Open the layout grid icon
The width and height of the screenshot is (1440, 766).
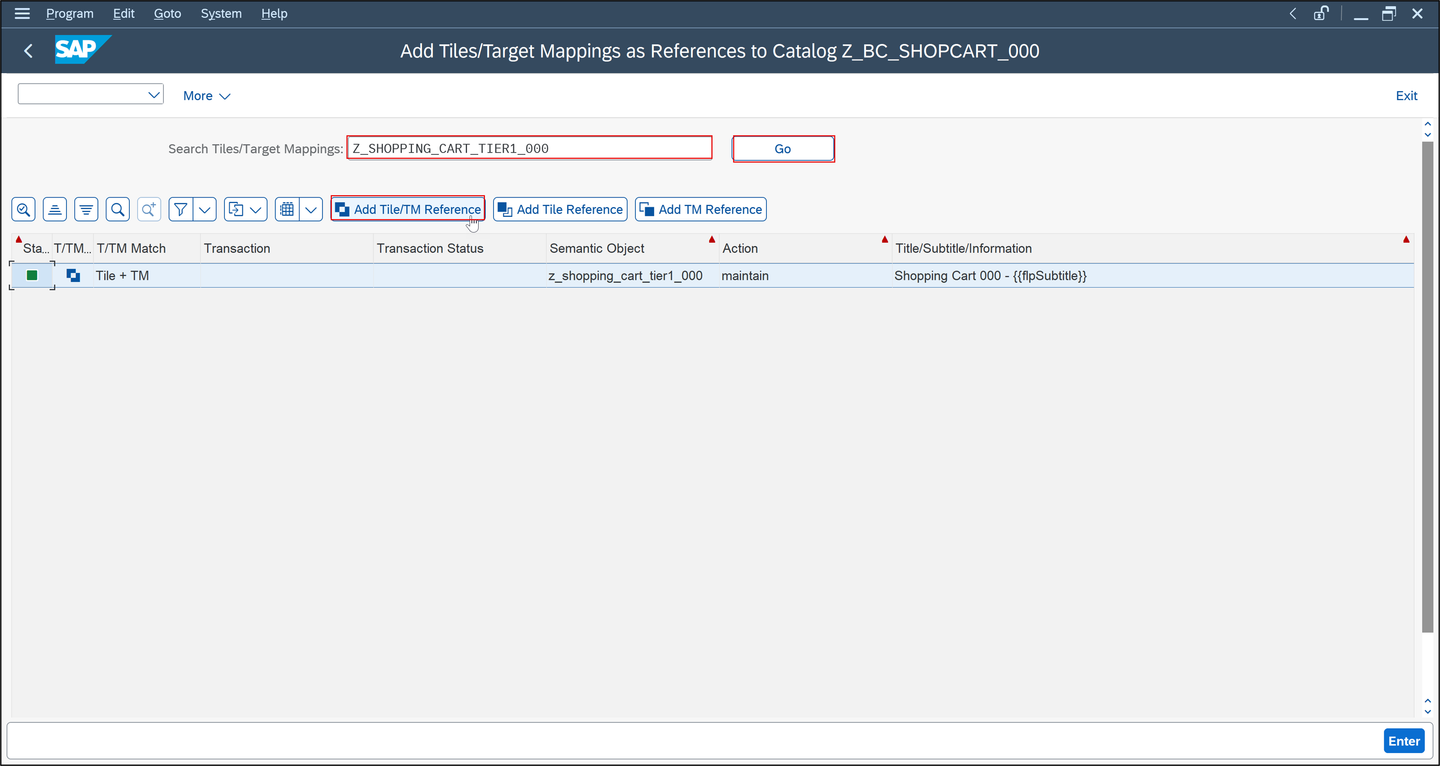point(287,209)
